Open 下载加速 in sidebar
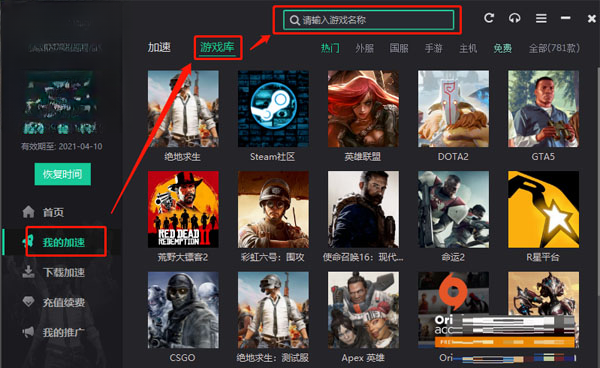This screenshot has width=600, height=368. 64,272
